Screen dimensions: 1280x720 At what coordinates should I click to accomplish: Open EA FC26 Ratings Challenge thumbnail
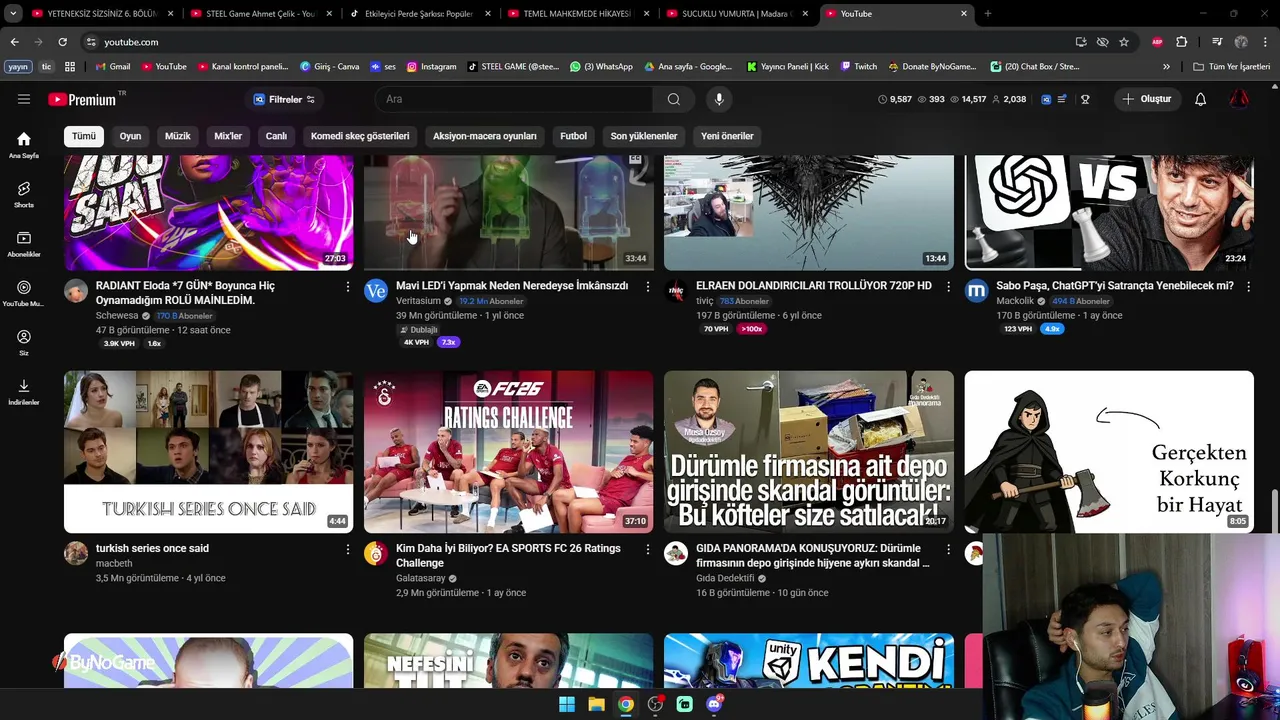(508, 452)
